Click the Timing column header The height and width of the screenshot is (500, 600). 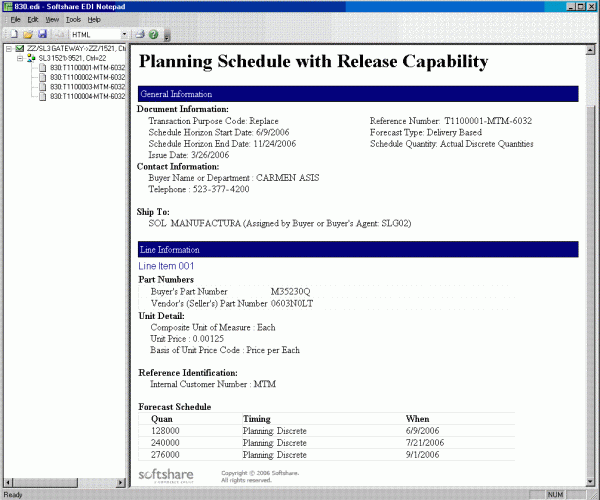(x=257, y=419)
